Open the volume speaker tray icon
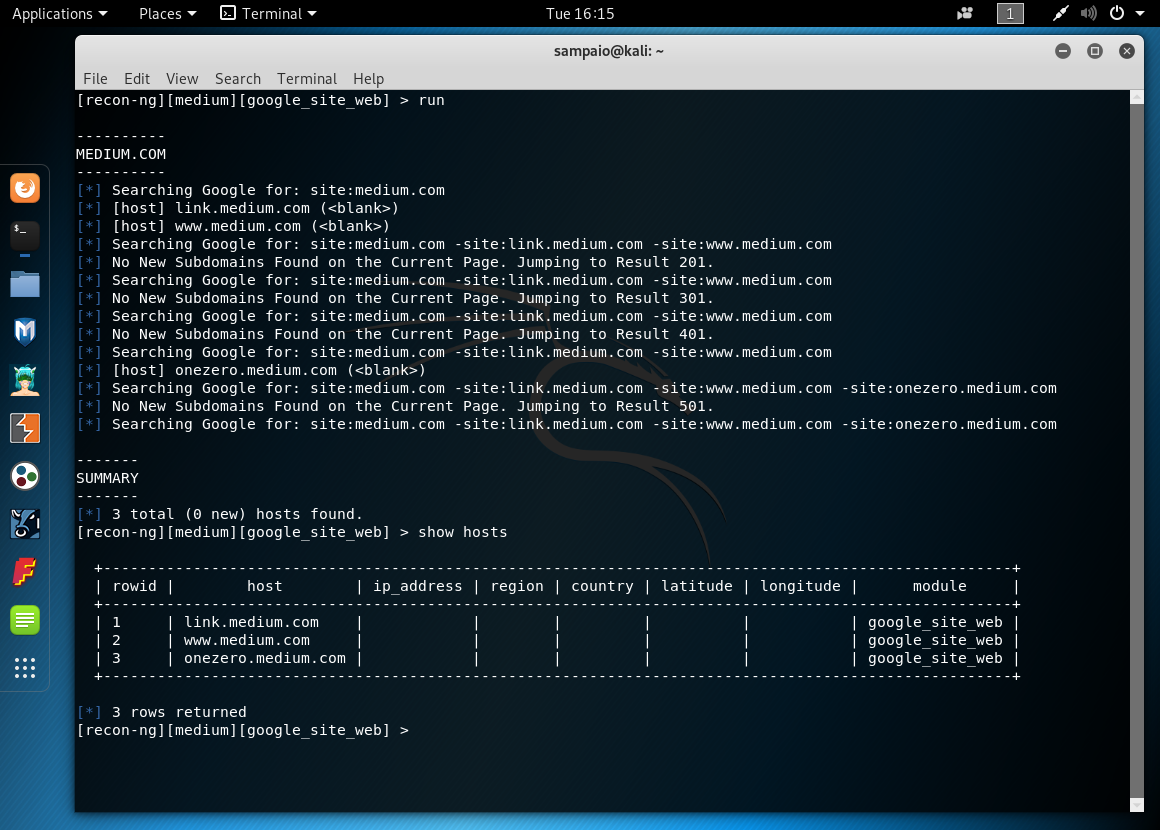The height and width of the screenshot is (830, 1160). click(1088, 13)
